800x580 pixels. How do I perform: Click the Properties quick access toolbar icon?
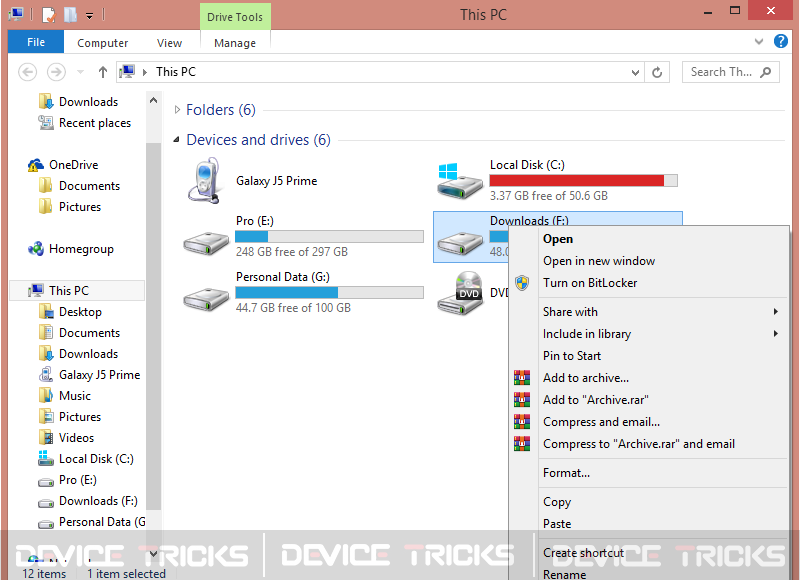point(48,14)
